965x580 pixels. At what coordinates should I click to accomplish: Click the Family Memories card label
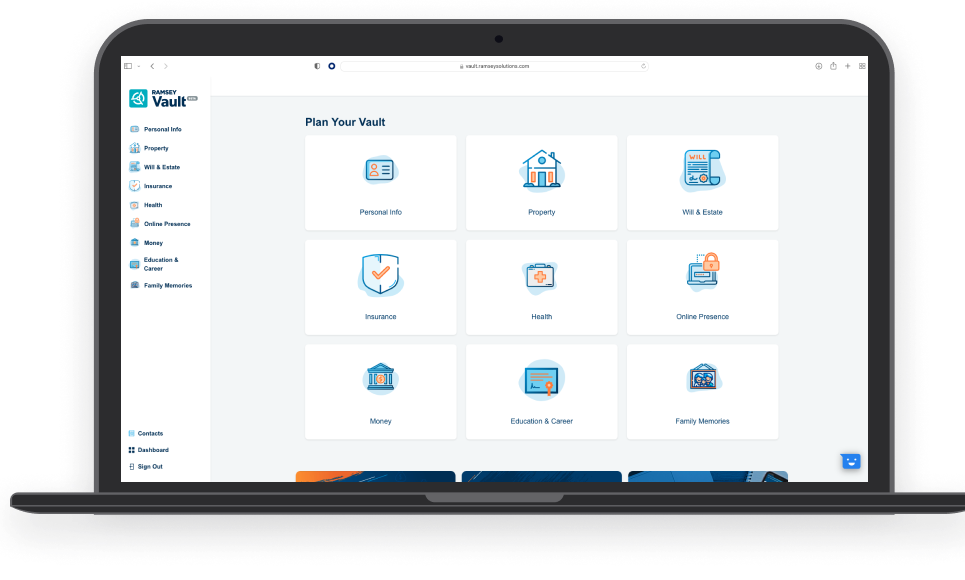[702, 422]
